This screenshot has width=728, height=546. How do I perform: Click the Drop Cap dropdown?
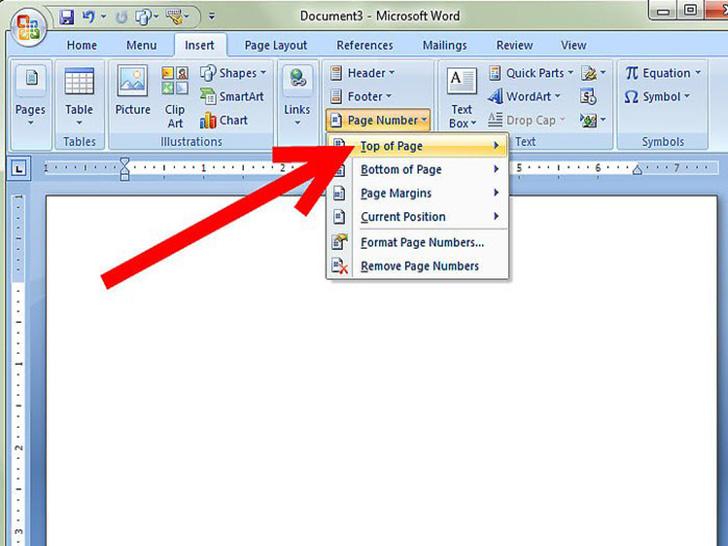point(527,120)
